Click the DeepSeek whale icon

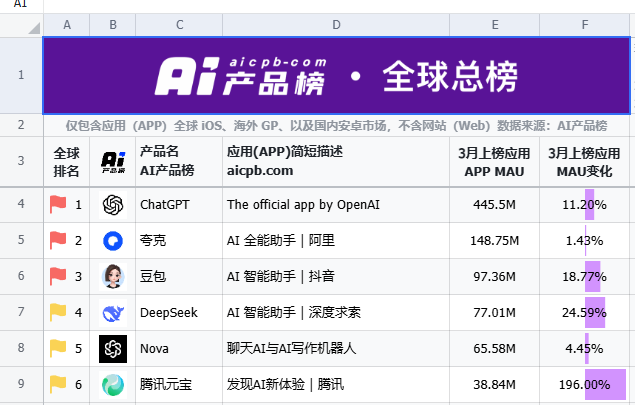(113, 313)
